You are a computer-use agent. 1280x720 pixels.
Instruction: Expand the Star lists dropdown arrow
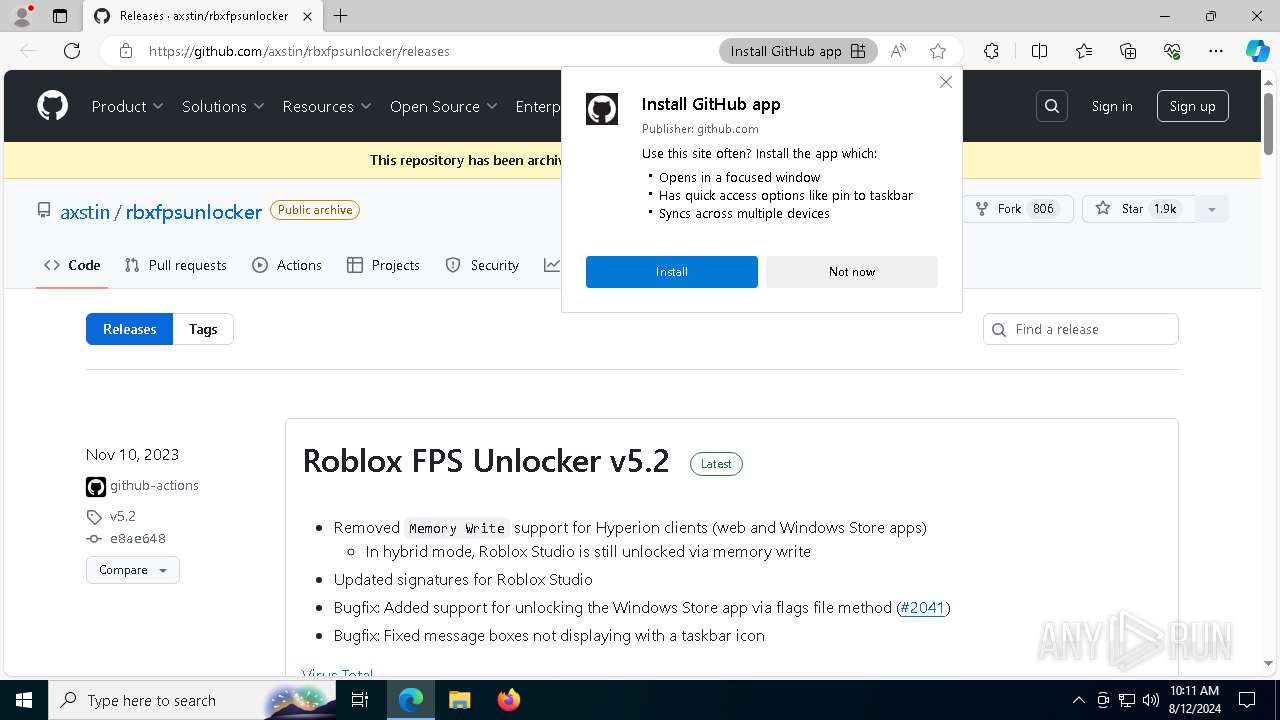point(1212,209)
